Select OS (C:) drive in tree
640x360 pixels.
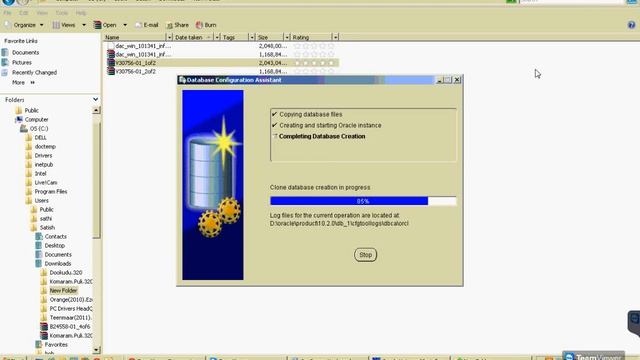pos(39,128)
